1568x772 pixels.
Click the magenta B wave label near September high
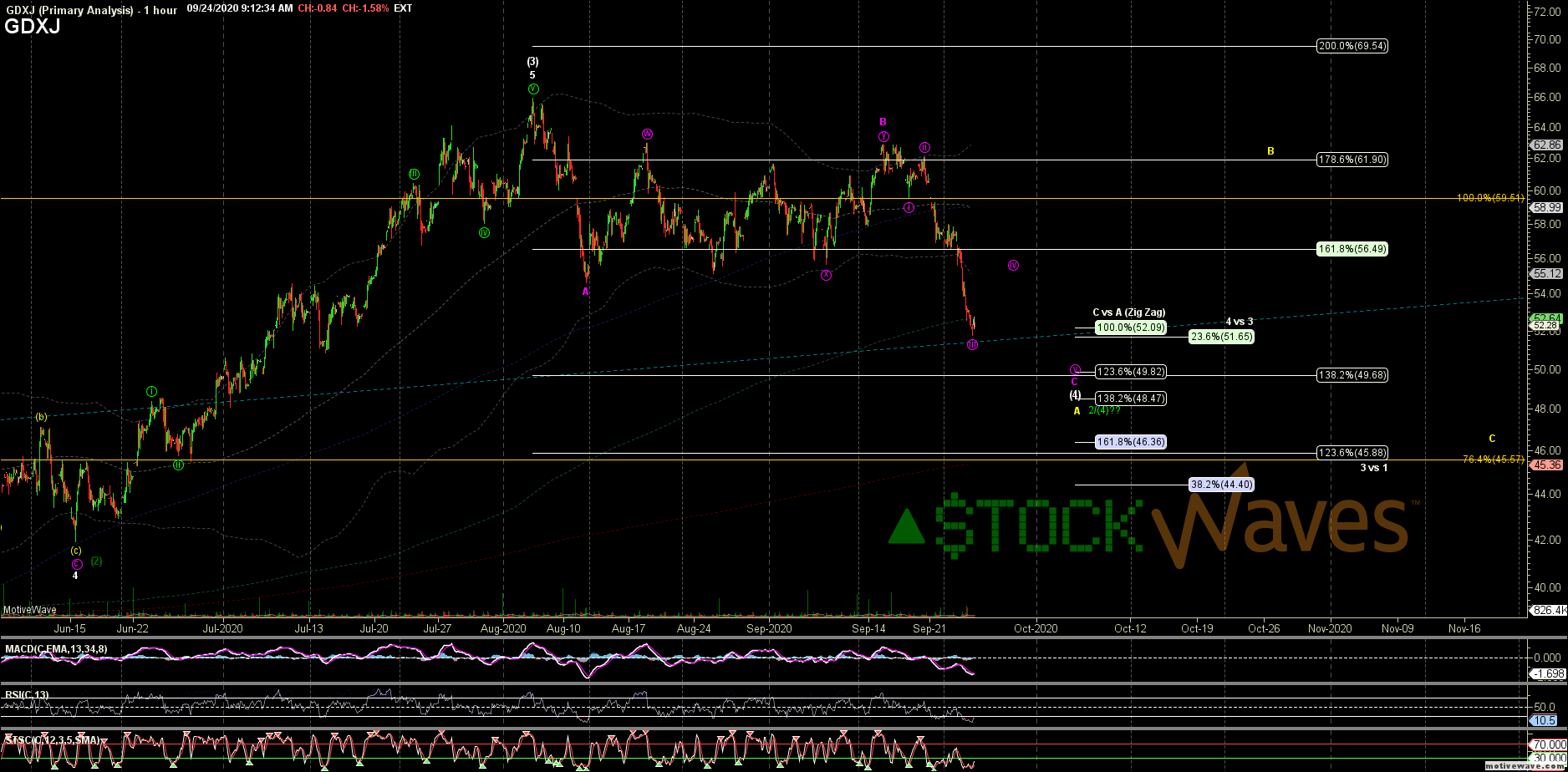[883, 122]
